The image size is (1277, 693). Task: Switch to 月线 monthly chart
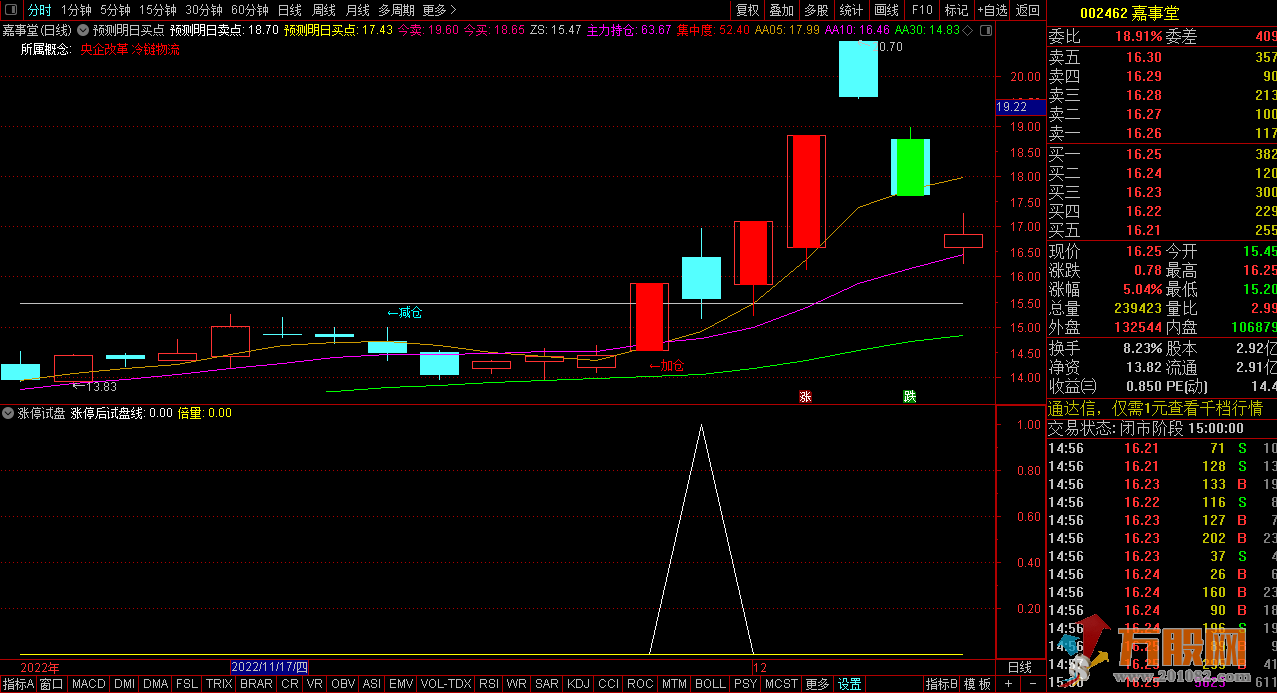click(x=357, y=10)
